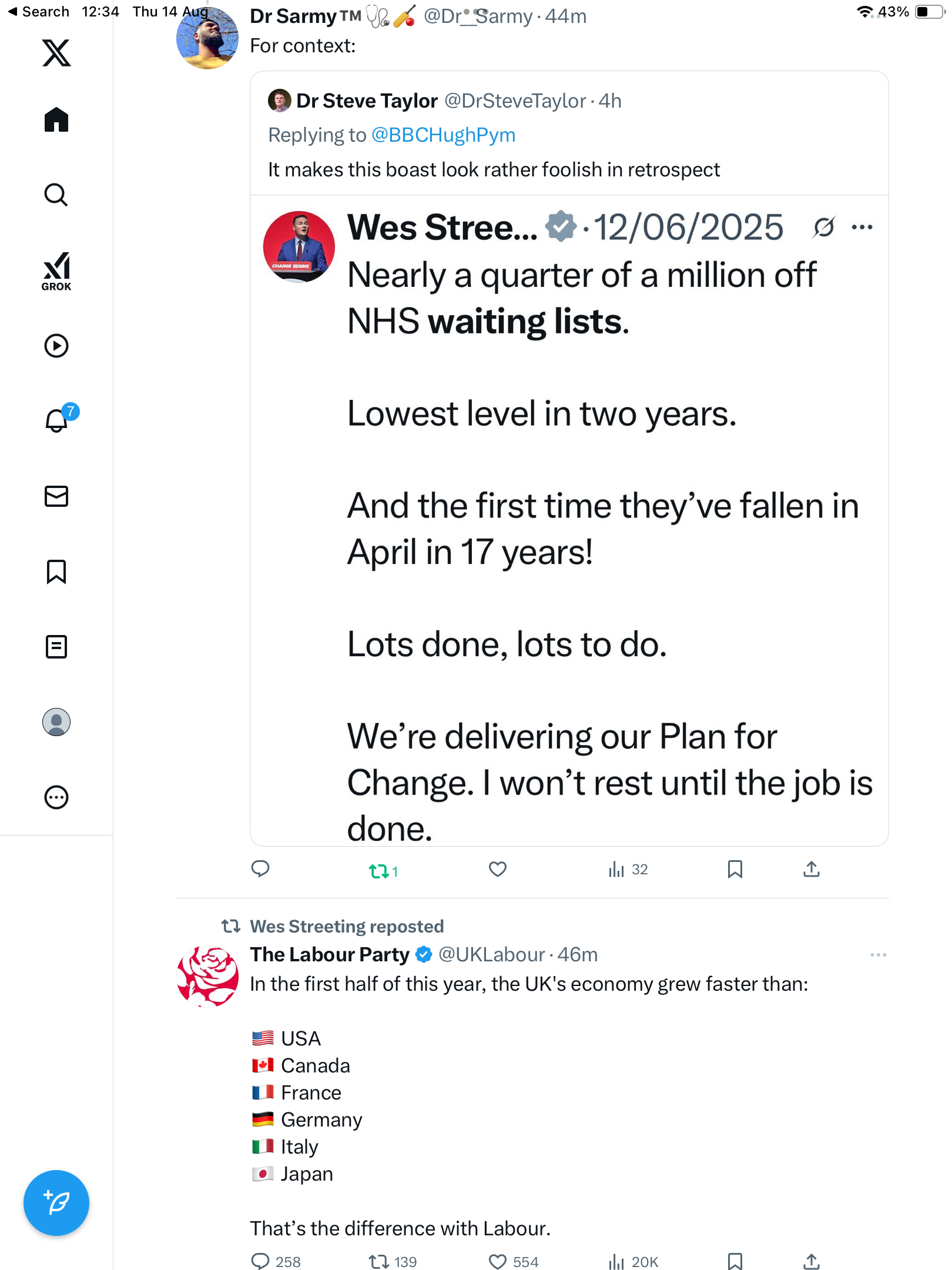The height and width of the screenshot is (1270, 952).
Task: Open the sidebar More menu
Action: click(x=56, y=797)
